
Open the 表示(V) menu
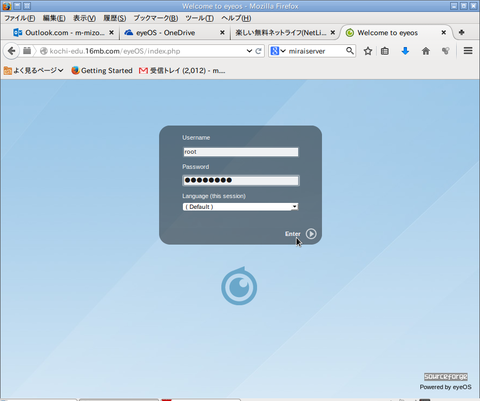coord(84,18)
